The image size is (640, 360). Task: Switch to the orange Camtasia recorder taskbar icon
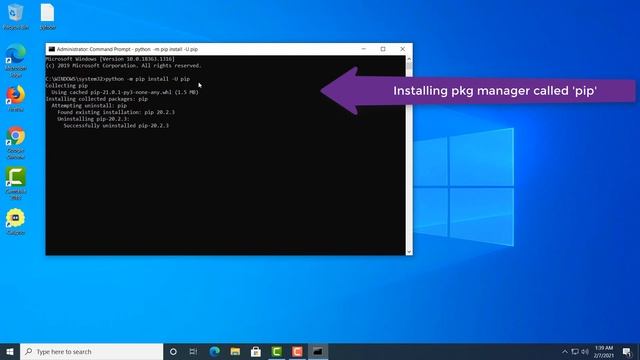(x=297, y=351)
